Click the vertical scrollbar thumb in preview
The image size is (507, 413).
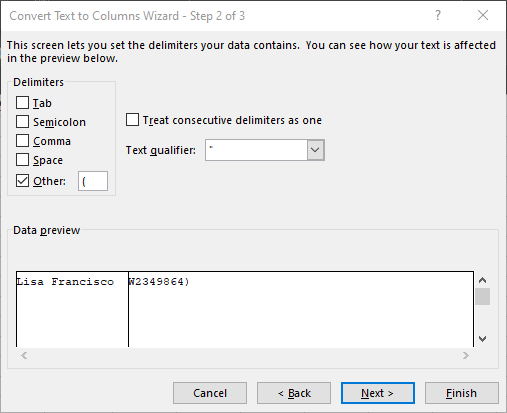[x=482, y=297]
